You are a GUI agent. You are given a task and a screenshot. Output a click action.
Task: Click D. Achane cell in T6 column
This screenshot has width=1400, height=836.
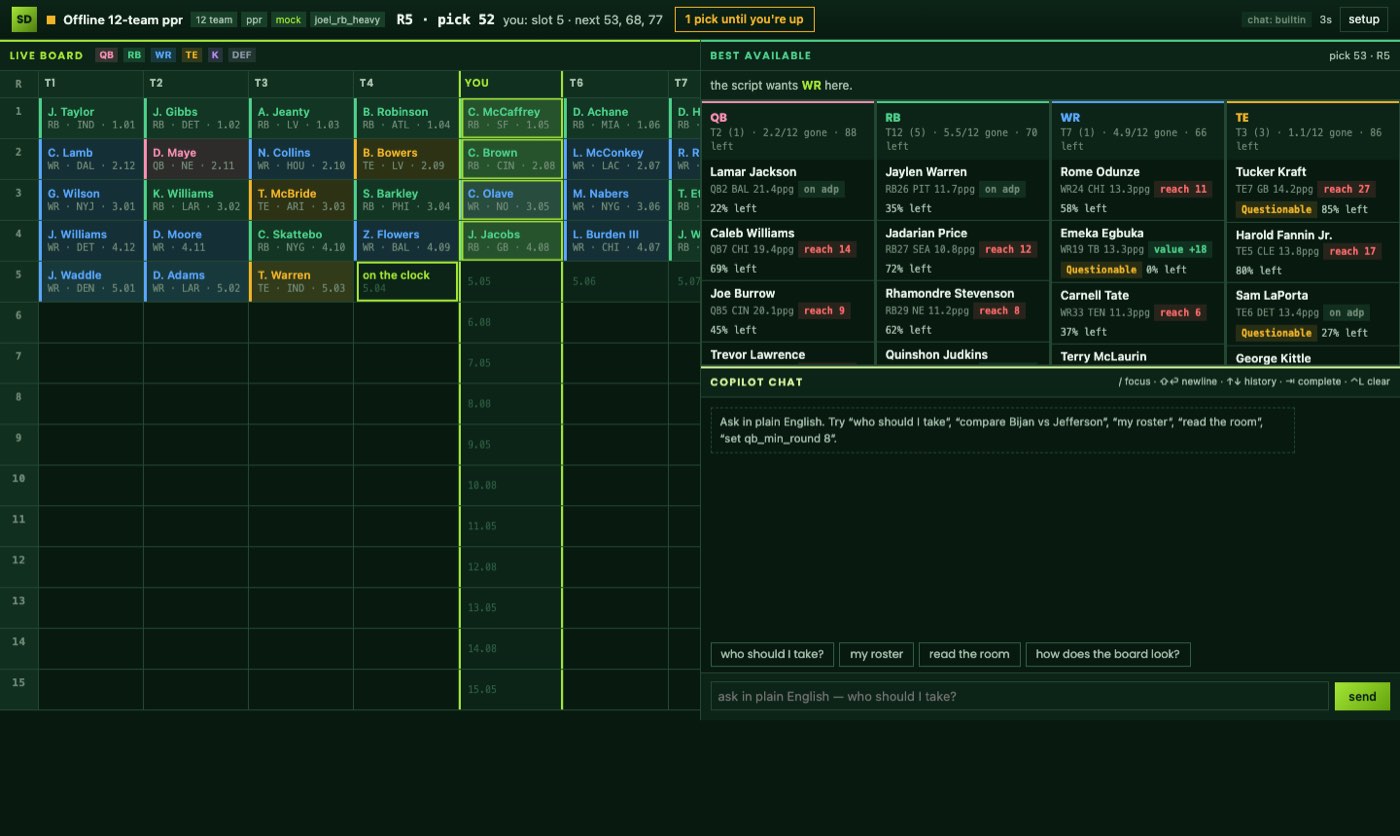(616, 118)
